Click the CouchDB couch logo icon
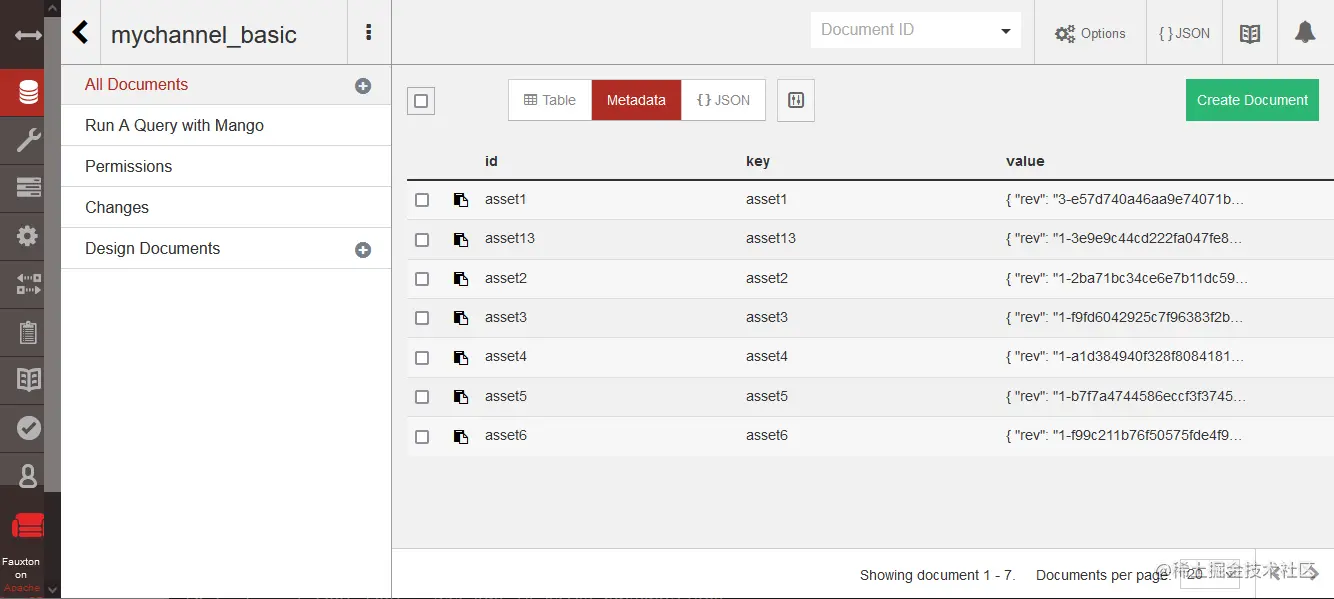This screenshot has height=599, width=1334. tap(27, 526)
